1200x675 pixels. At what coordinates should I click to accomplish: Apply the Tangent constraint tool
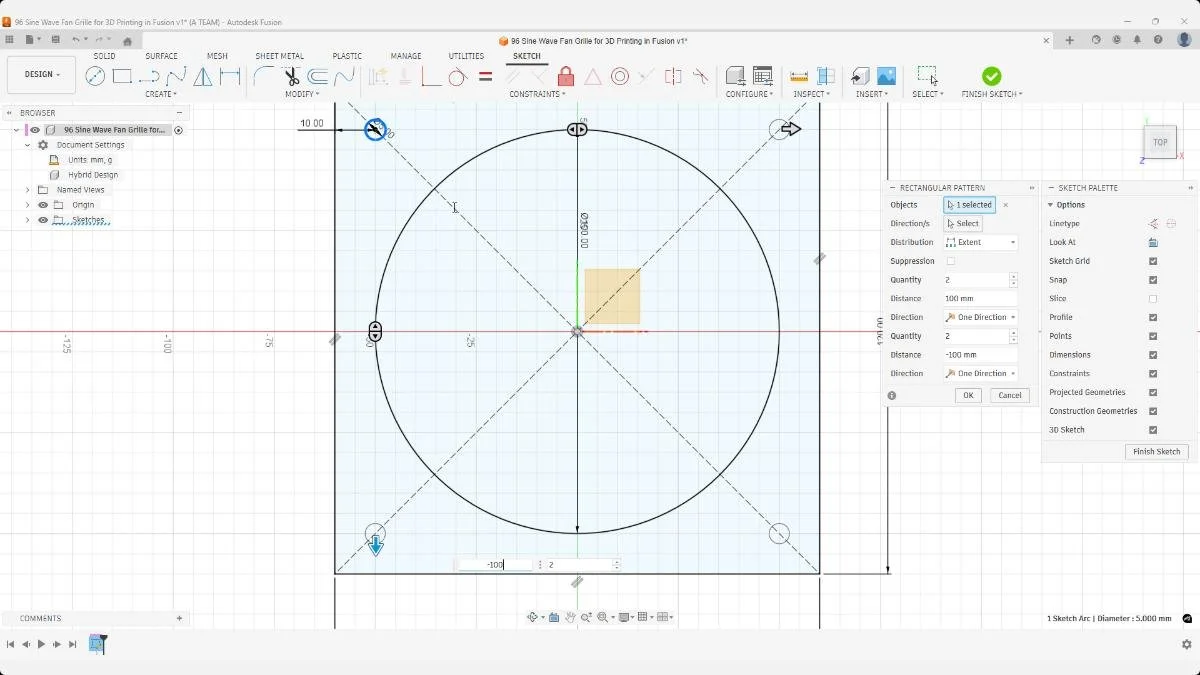[458, 76]
